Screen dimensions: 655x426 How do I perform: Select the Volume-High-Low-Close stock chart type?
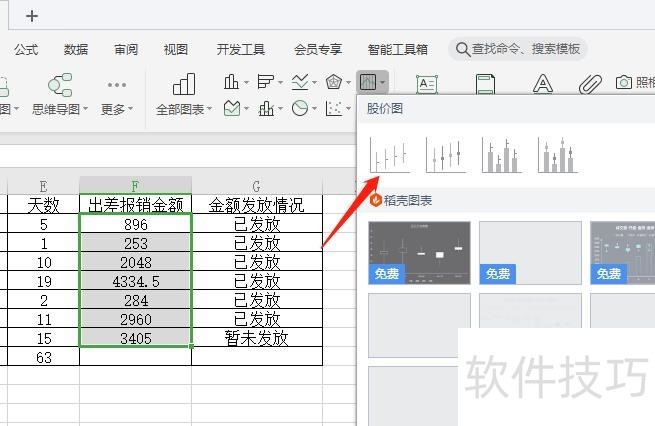pyautogui.click(x=502, y=155)
